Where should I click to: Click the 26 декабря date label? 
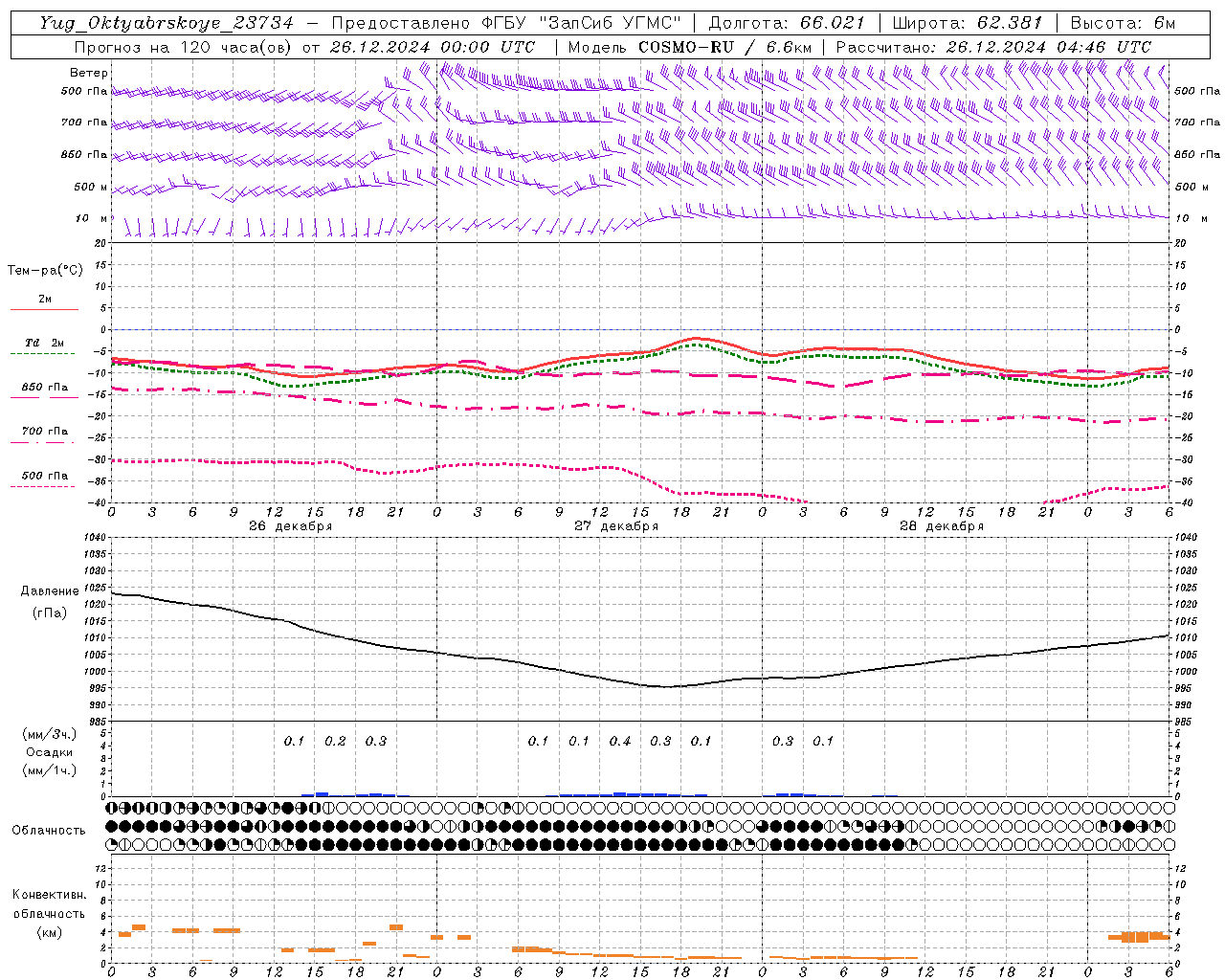[290, 526]
